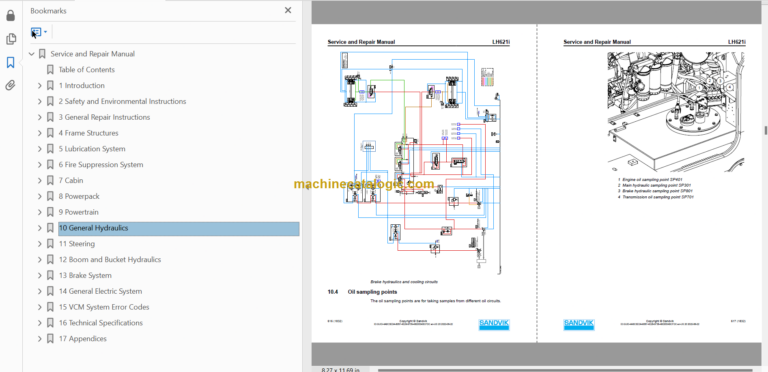This screenshot has width=768, height=372.
Task: Expand the 8 Powerpack chevron
Action: (40, 196)
